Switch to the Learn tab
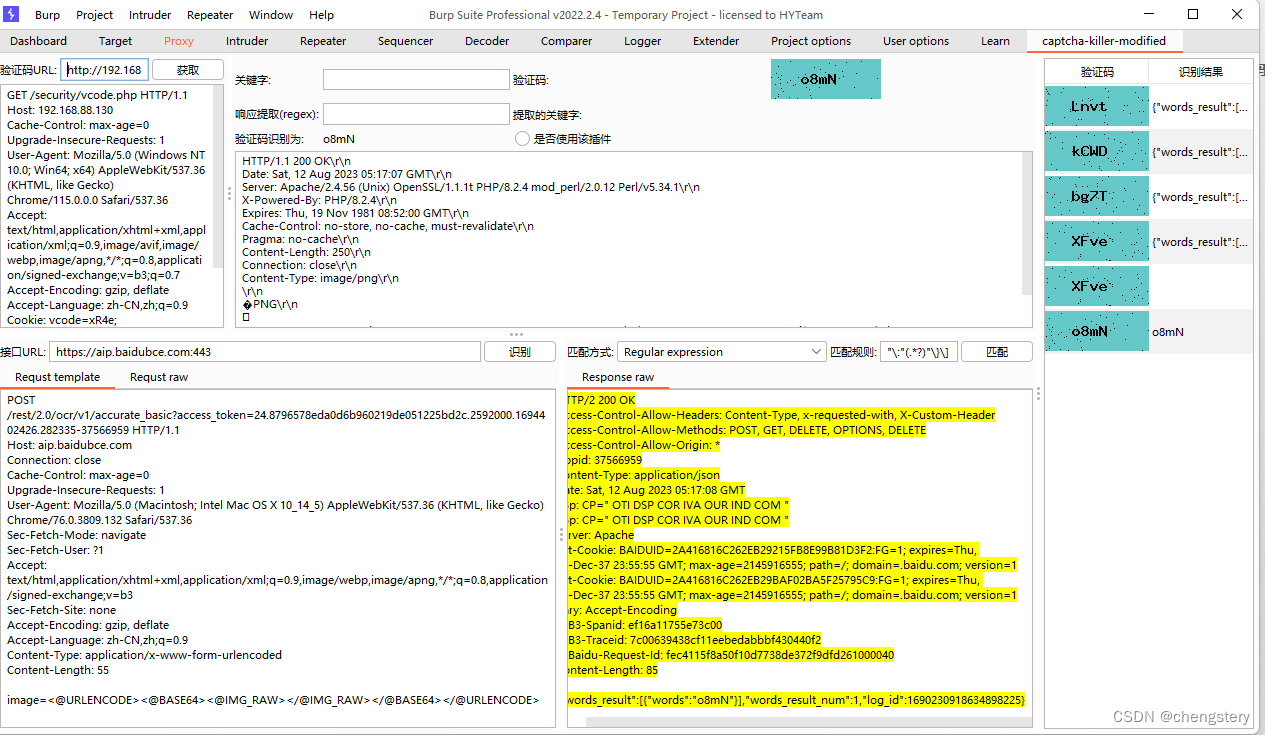Image resolution: width=1265 pixels, height=735 pixels. (995, 41)
